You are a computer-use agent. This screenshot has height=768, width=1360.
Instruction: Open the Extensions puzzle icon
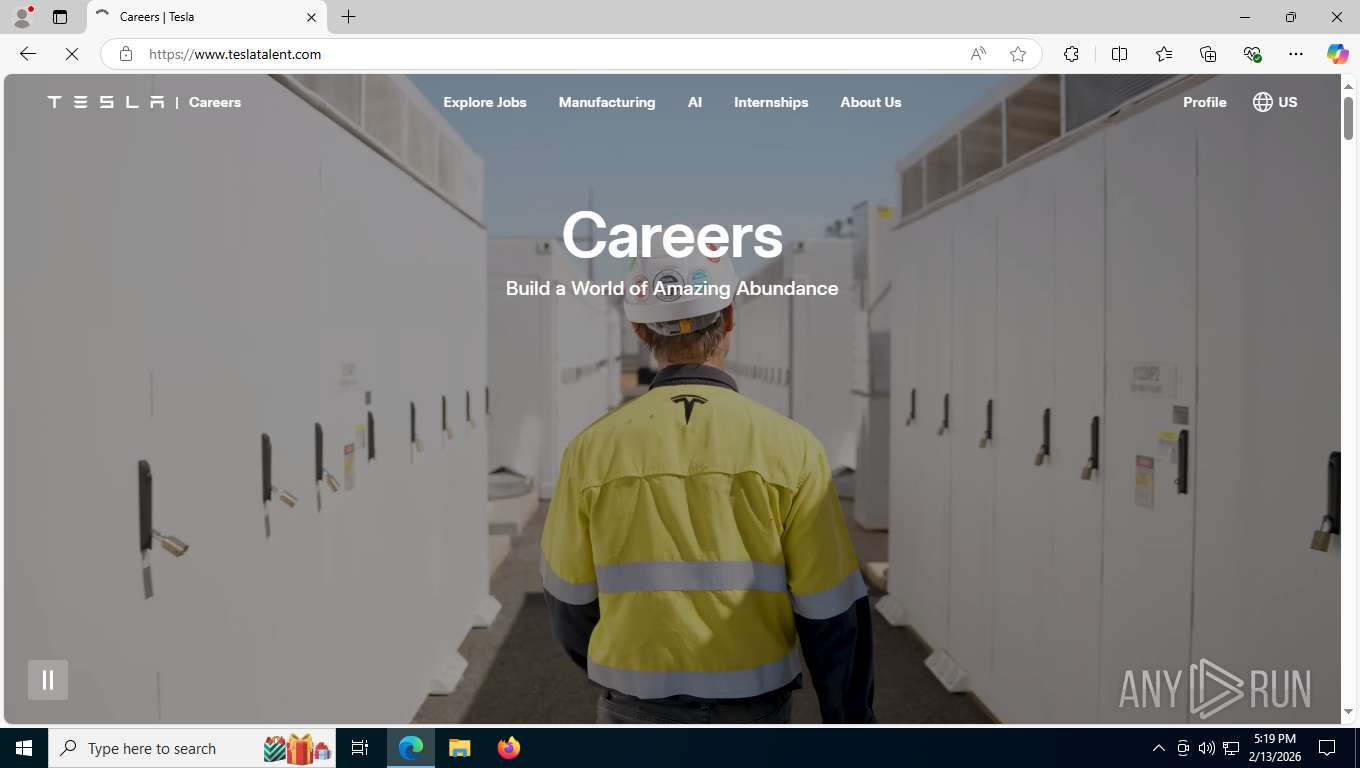click(x=1071, y=54)
